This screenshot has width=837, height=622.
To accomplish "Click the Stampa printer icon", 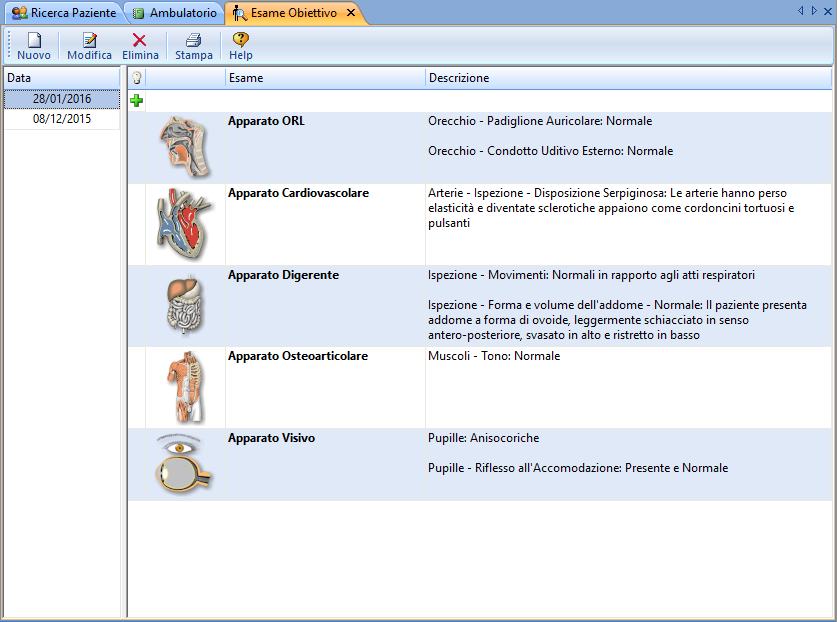I will (x=193, y=40).
